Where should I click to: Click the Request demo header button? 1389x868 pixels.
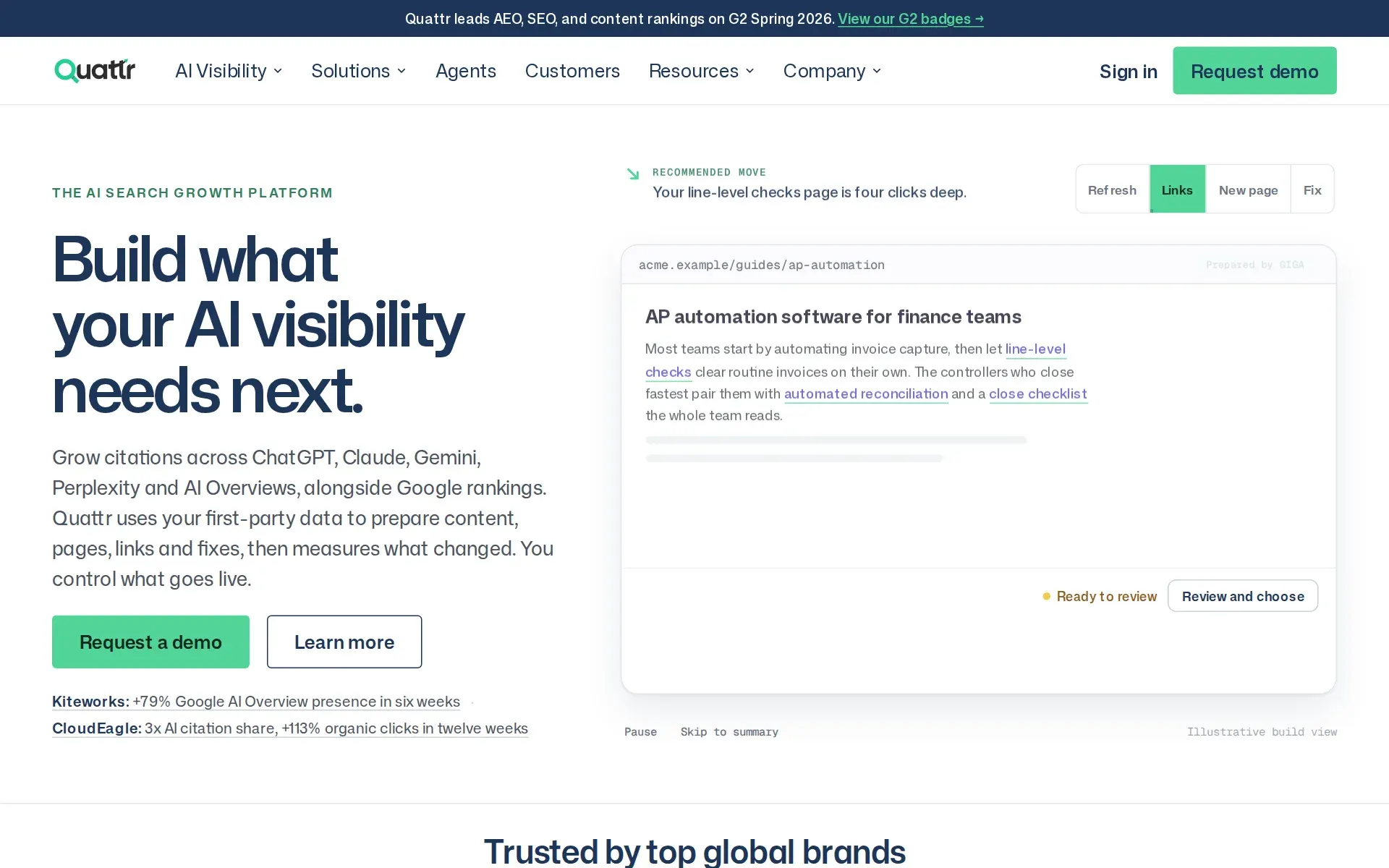pos(1254,71)
